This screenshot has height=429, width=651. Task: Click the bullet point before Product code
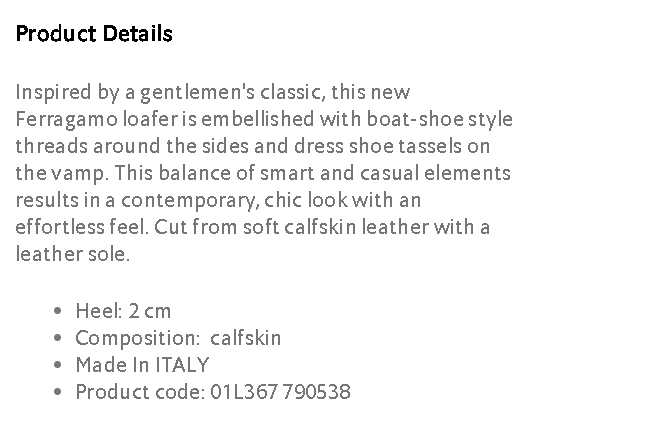pos(59,393)
